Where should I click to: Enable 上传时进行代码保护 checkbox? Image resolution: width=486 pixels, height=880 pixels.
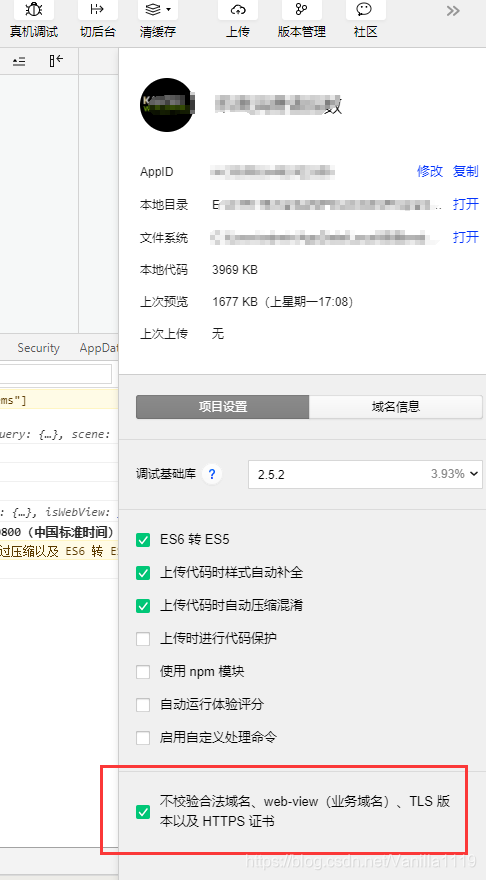click(143, 639)
